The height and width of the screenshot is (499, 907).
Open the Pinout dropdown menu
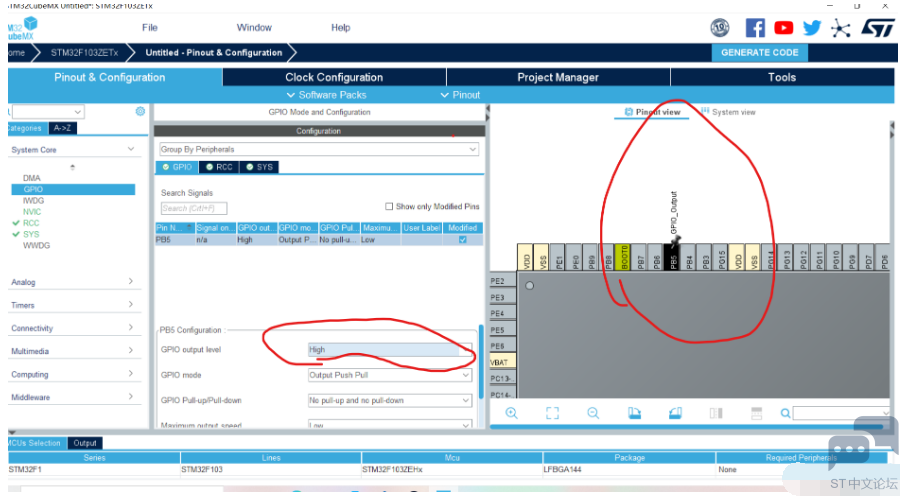pos(460,95)
